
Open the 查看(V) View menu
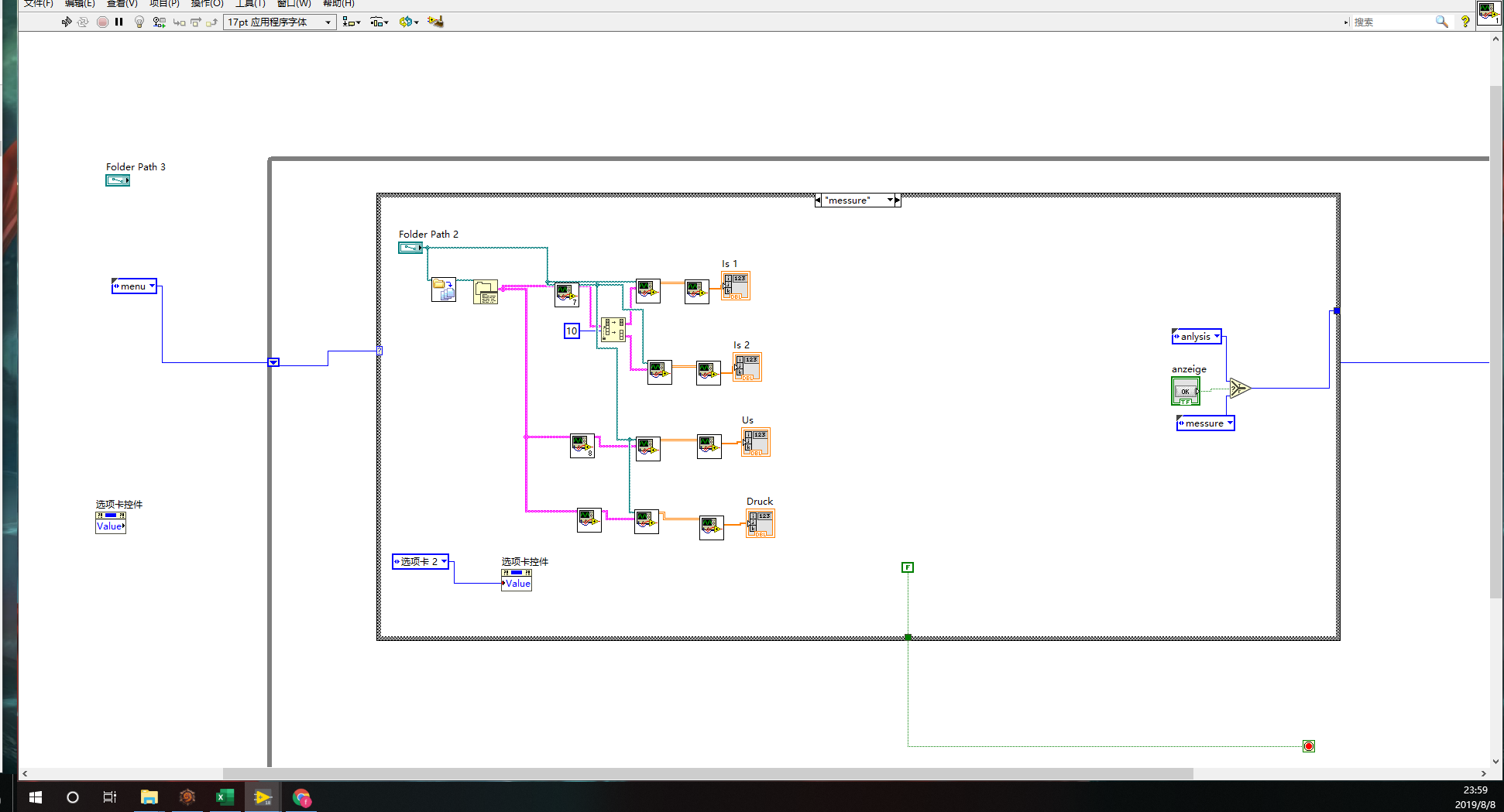click(122, 4)
